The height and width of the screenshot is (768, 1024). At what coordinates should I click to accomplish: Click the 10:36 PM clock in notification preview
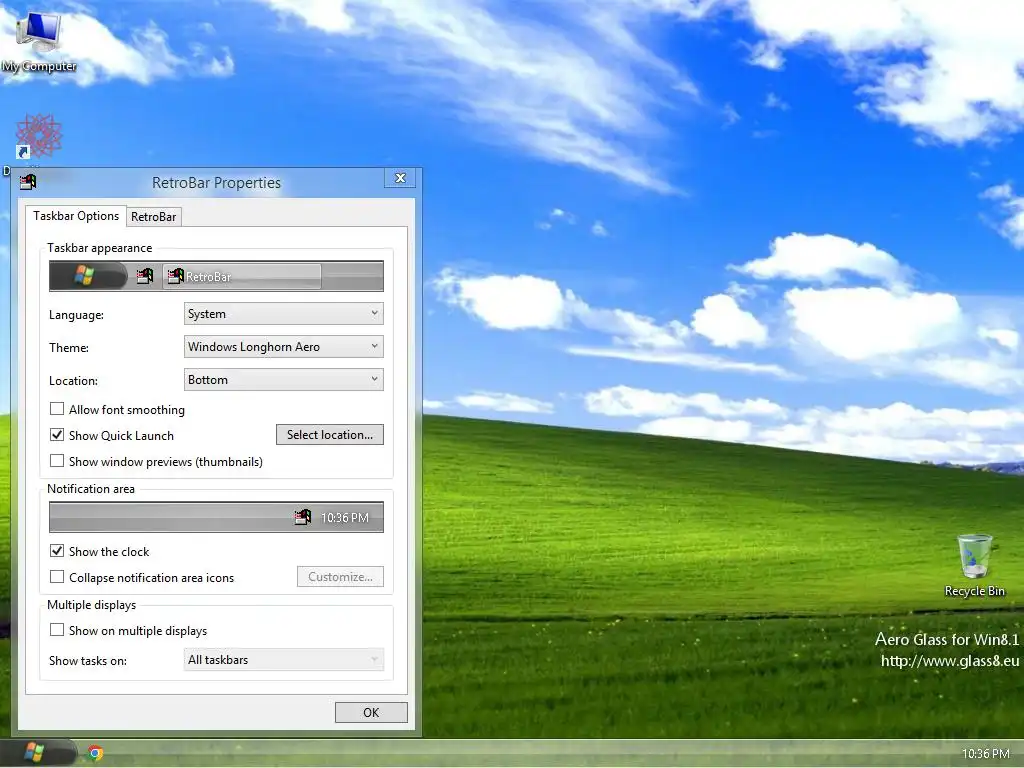coord(345,518)
